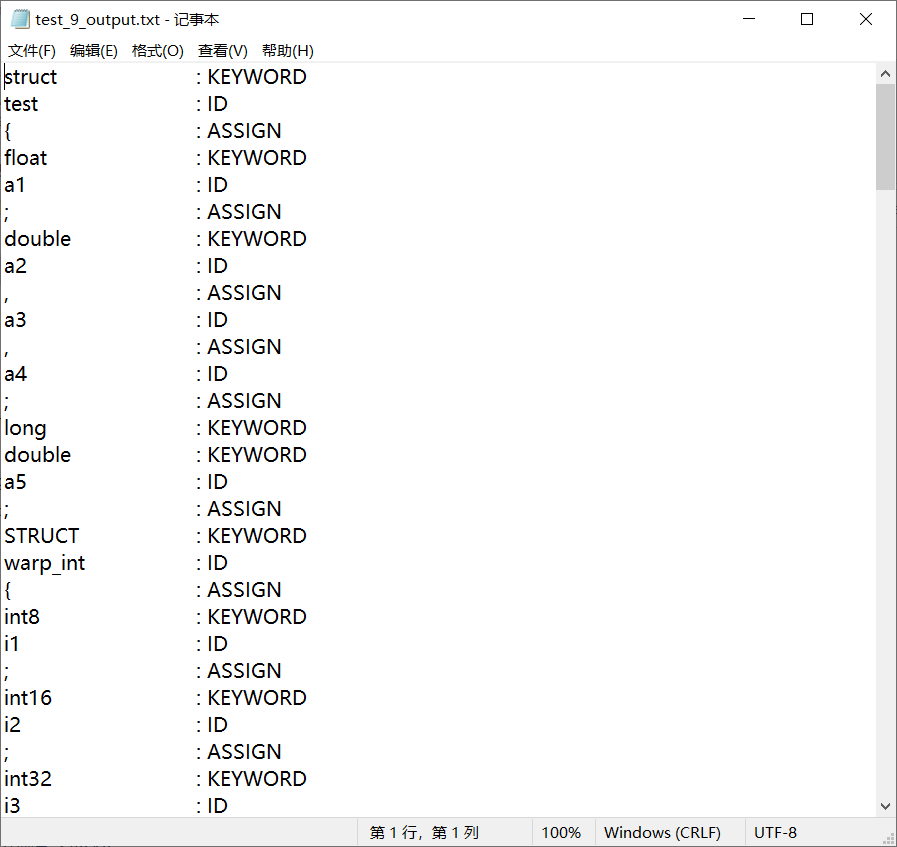Click the ID label next to warp_int
The height and width of the screenshot is (847, 897).
[217, 563]
